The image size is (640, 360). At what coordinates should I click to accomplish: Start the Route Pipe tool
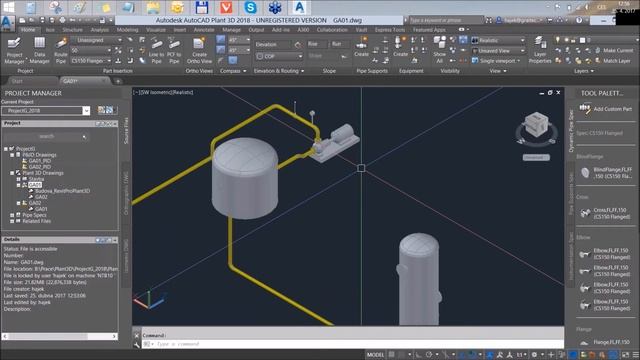coord(61,50)
